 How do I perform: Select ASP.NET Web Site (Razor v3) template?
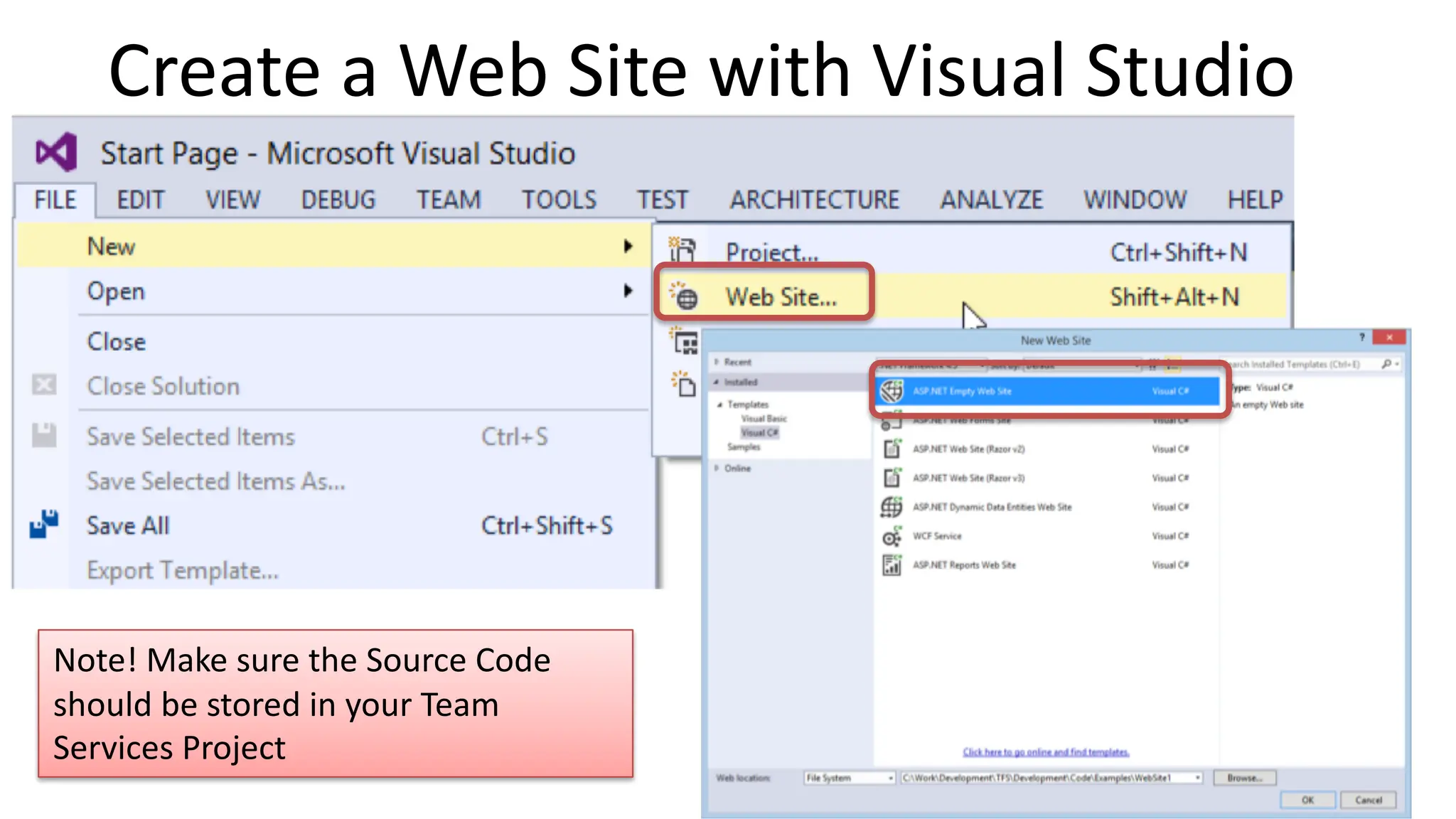tap(1046, 478)
